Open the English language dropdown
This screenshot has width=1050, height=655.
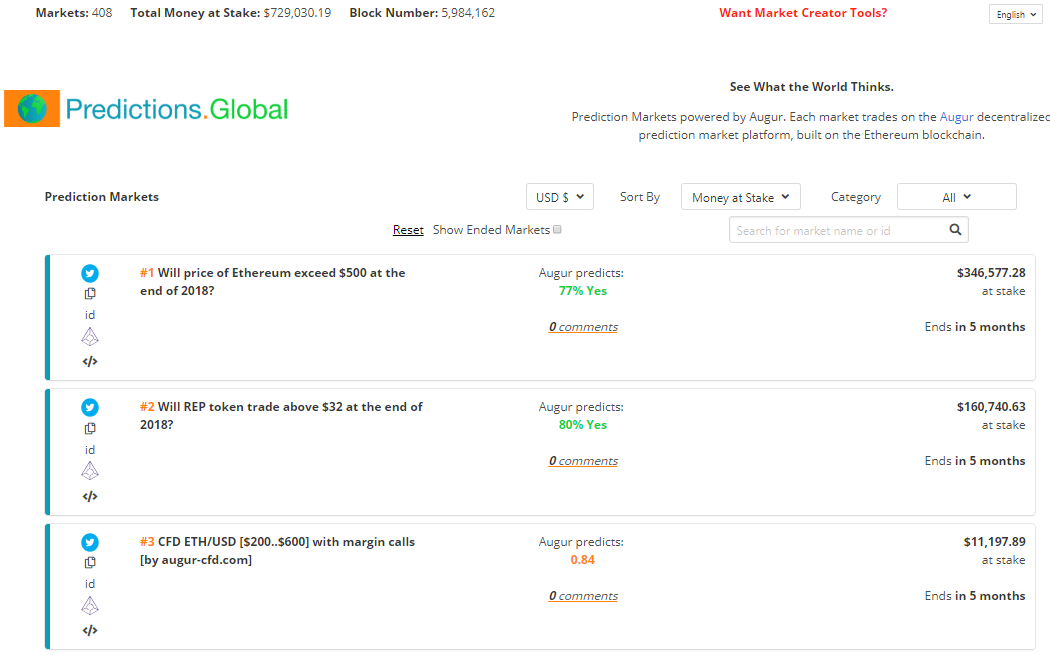[x=1016, y=14]
